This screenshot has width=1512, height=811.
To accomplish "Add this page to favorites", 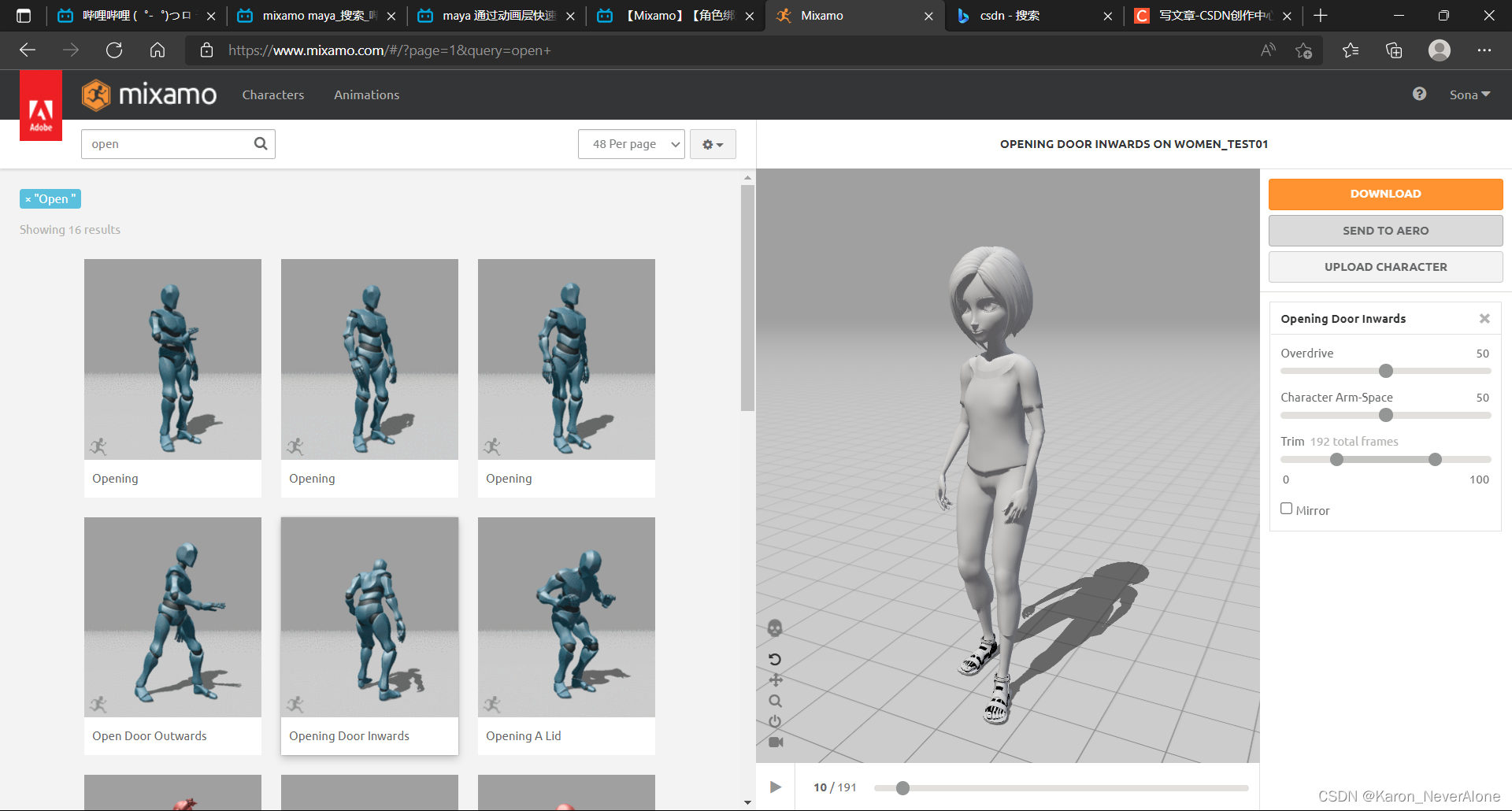I will 1303,50.
